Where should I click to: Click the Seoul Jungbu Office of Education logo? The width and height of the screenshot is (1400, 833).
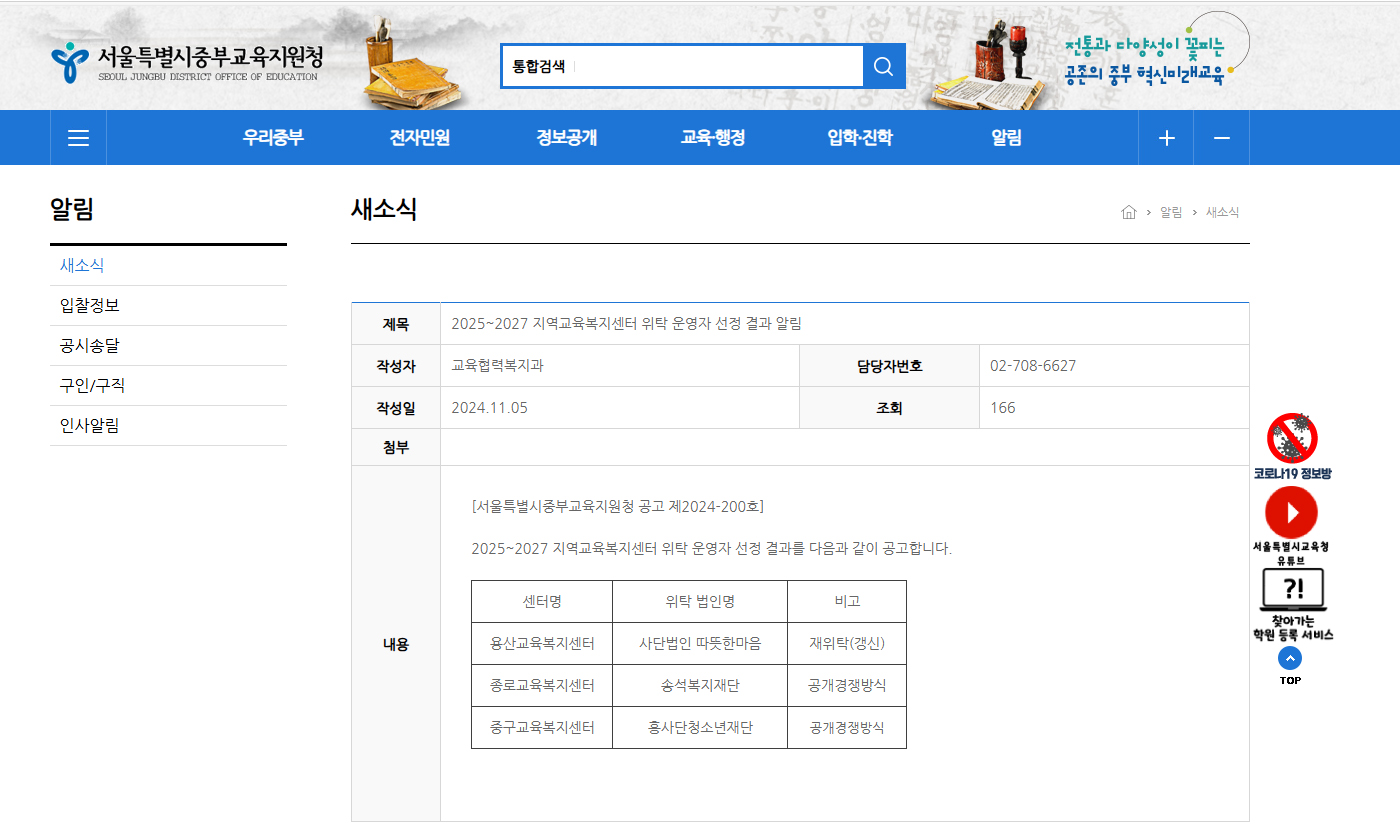click(186, 62)
